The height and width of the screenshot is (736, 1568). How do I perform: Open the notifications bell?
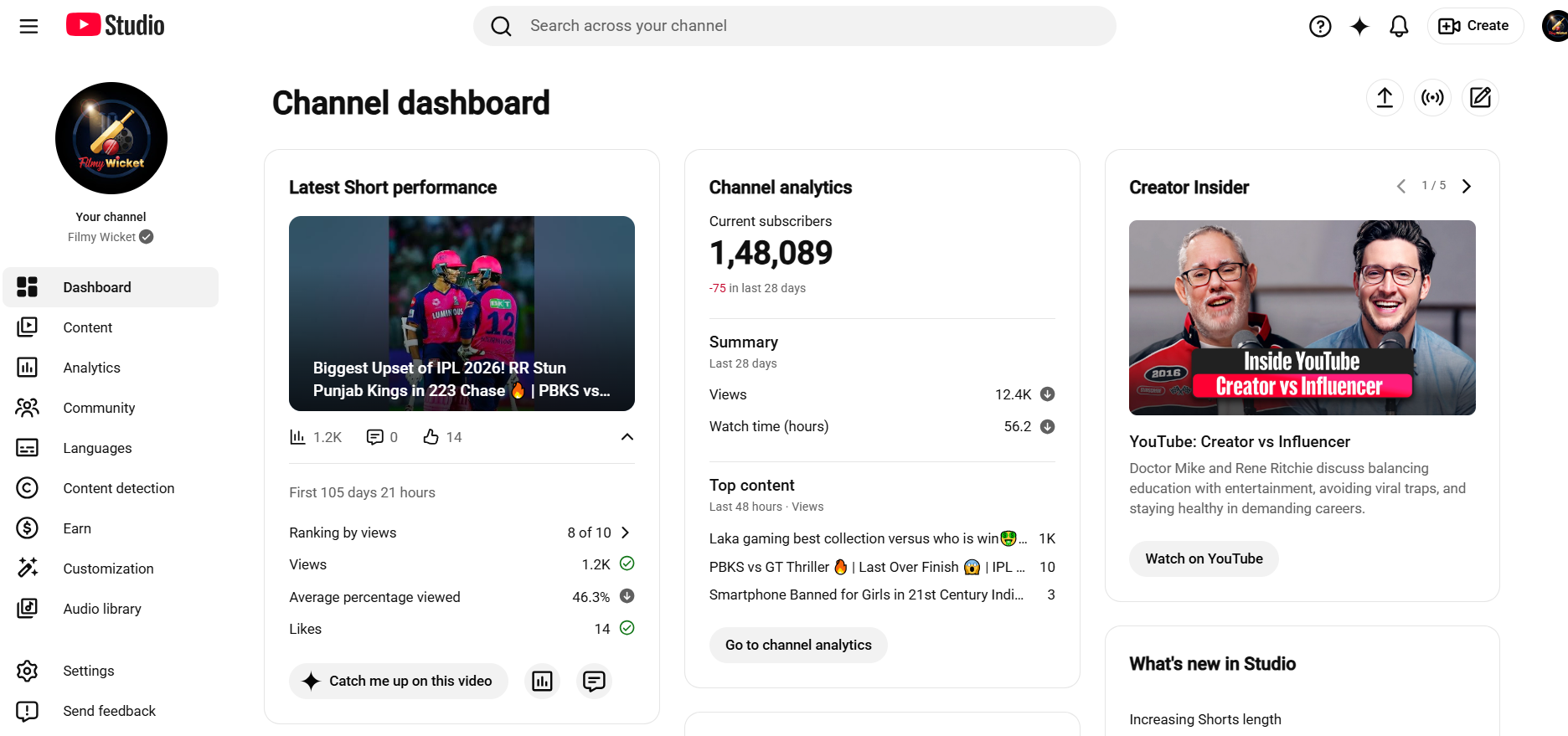(1399, 26)
